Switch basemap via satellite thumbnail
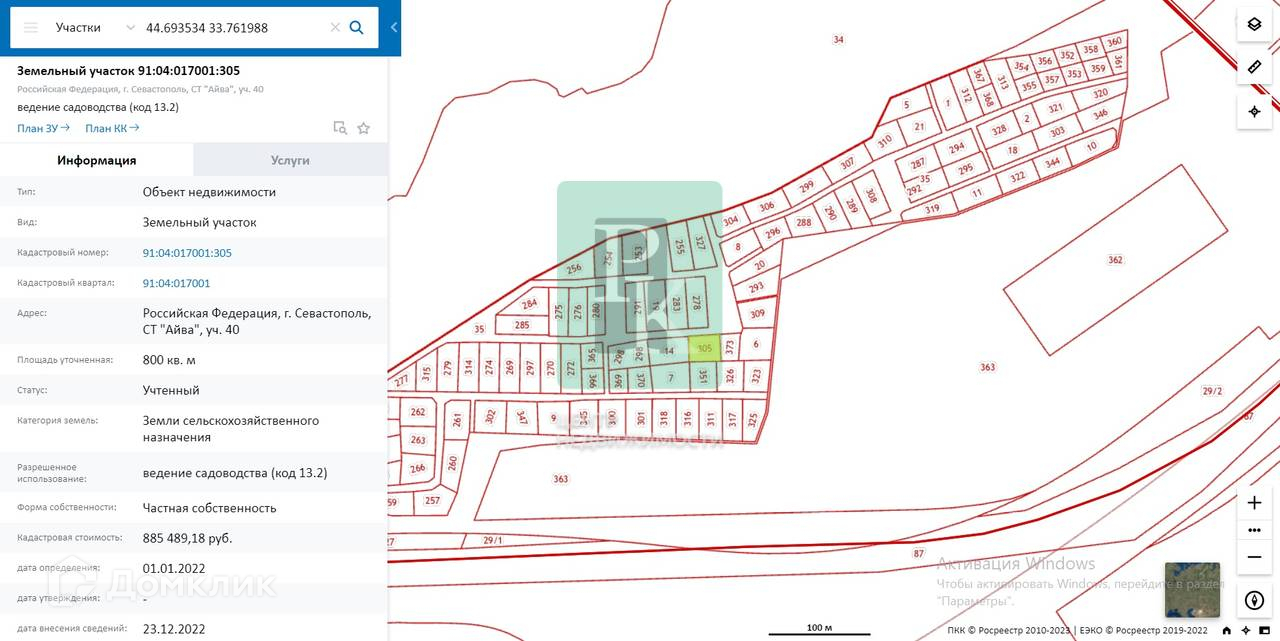Image resolution: width=1280 pixels, height=641 pixels. (x=1192, y=590)
